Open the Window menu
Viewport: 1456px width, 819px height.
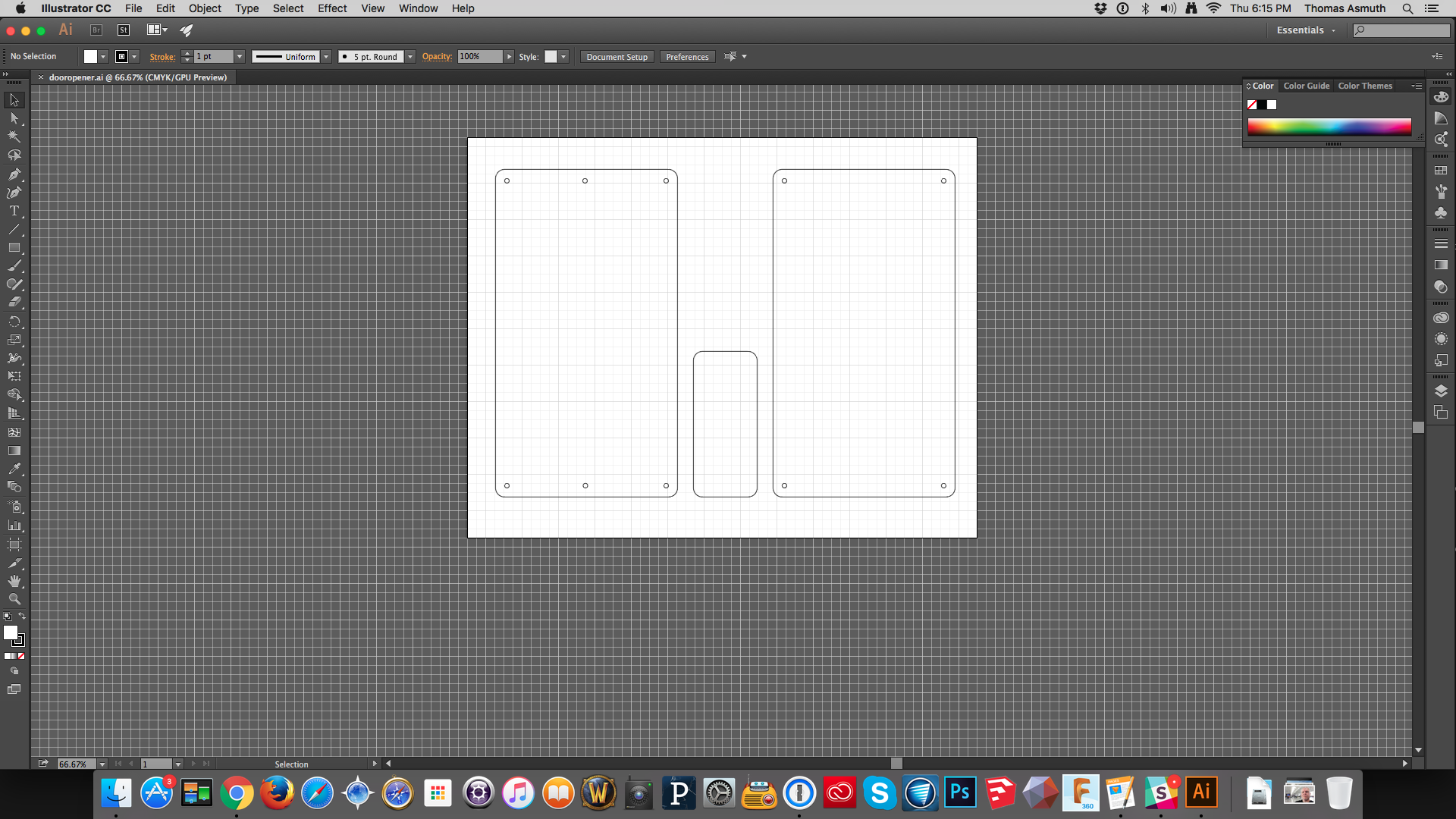click(419, 8)
